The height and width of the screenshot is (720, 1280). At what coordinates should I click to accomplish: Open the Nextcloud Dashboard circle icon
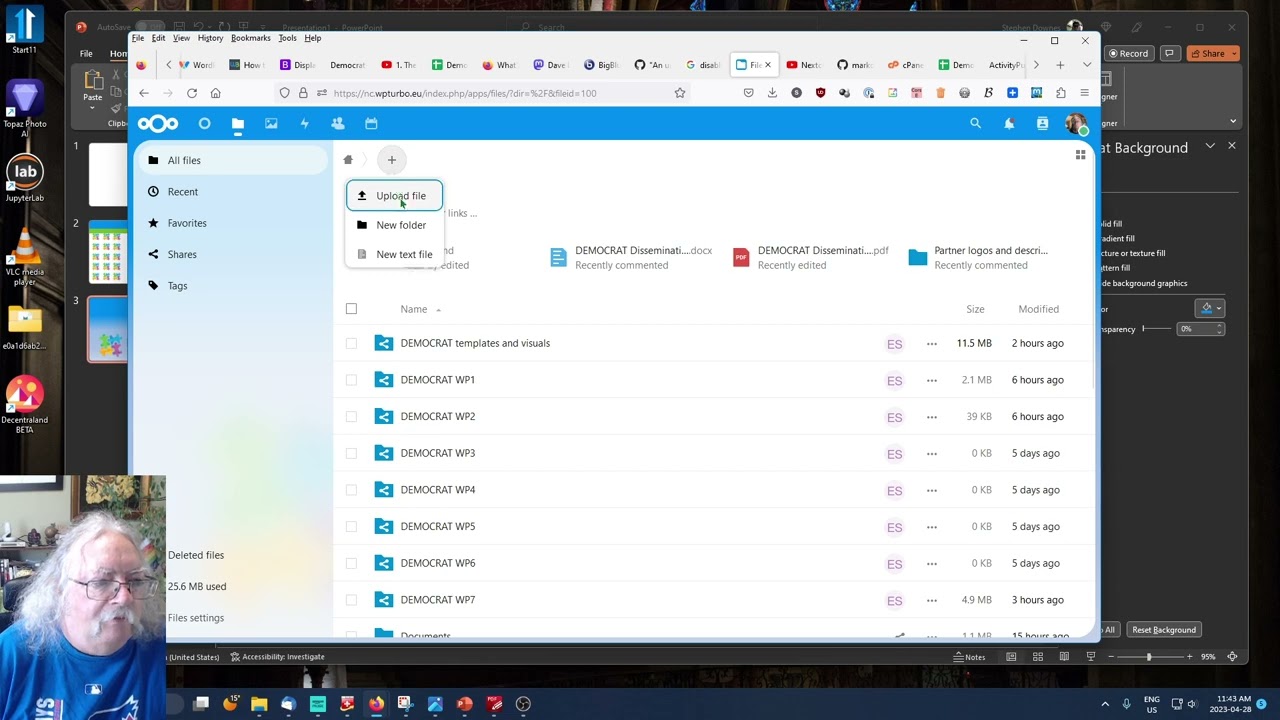(x=204, y=124)
